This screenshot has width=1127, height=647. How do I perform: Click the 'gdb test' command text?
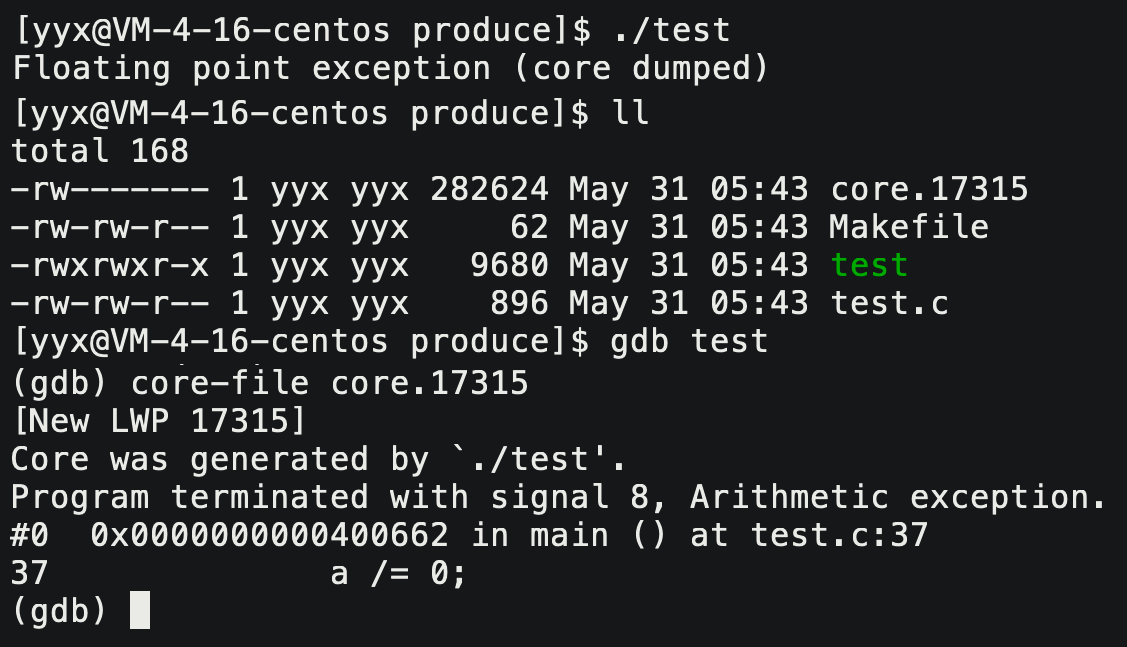689,342
